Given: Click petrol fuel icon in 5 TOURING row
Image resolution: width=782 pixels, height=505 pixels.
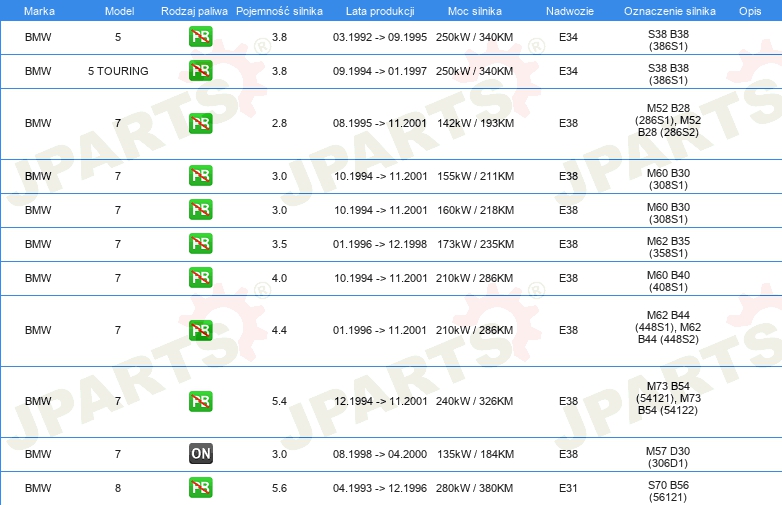Looking at the screenshot, I should pyautogui.click(x=200, y=70).
